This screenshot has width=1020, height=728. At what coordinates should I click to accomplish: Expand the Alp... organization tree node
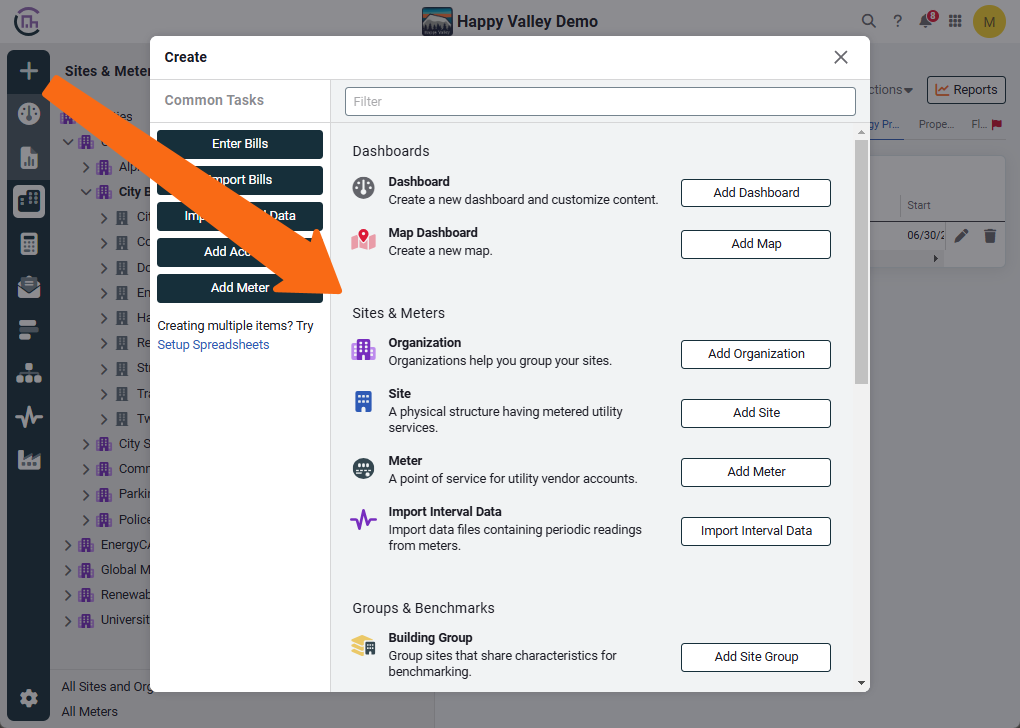[x=86, y=167]
